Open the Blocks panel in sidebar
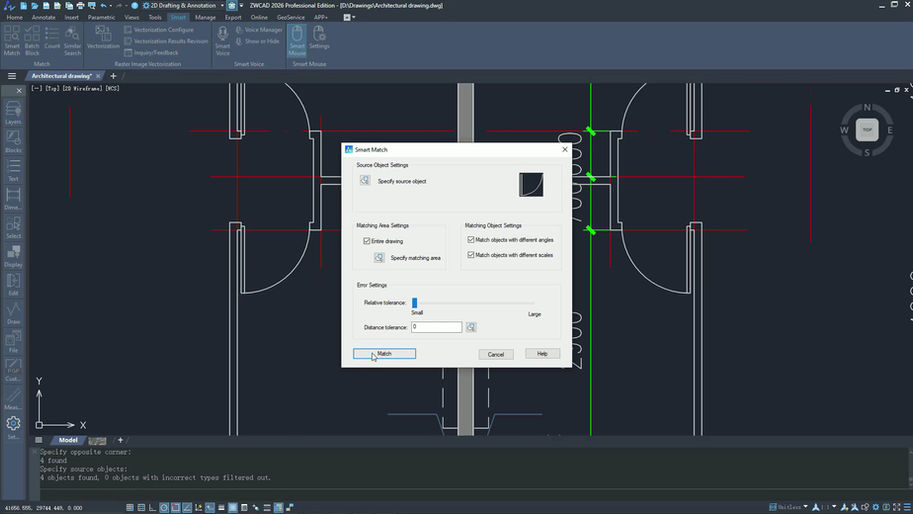913x514 pixels. (13, 141)
